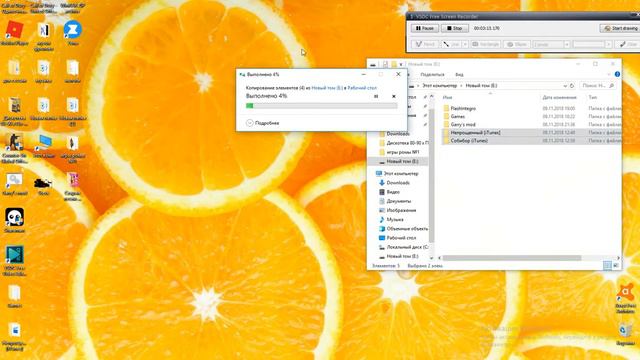Select highlighted Новый том (E:) in sidebar

(402, 162)
